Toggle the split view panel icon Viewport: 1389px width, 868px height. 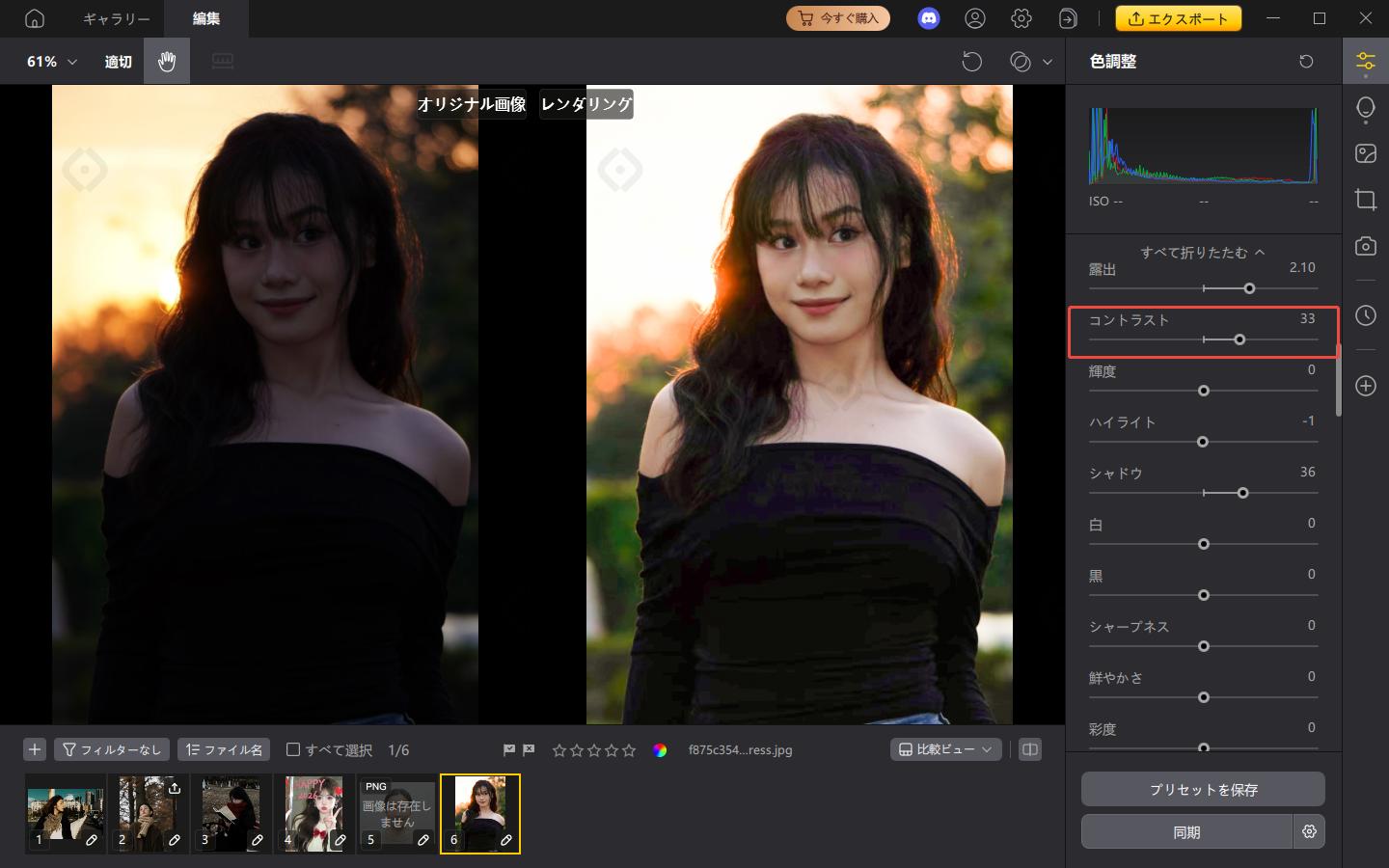1030,749
